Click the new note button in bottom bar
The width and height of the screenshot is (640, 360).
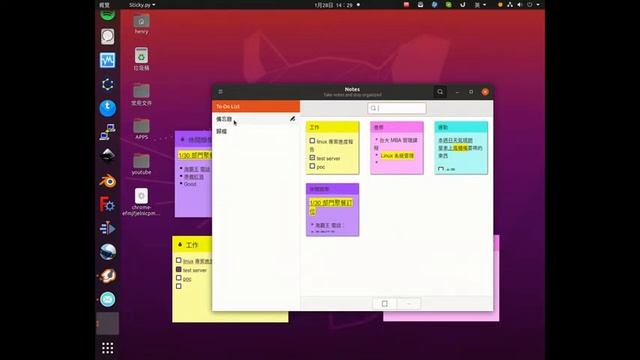coord(384,304)
